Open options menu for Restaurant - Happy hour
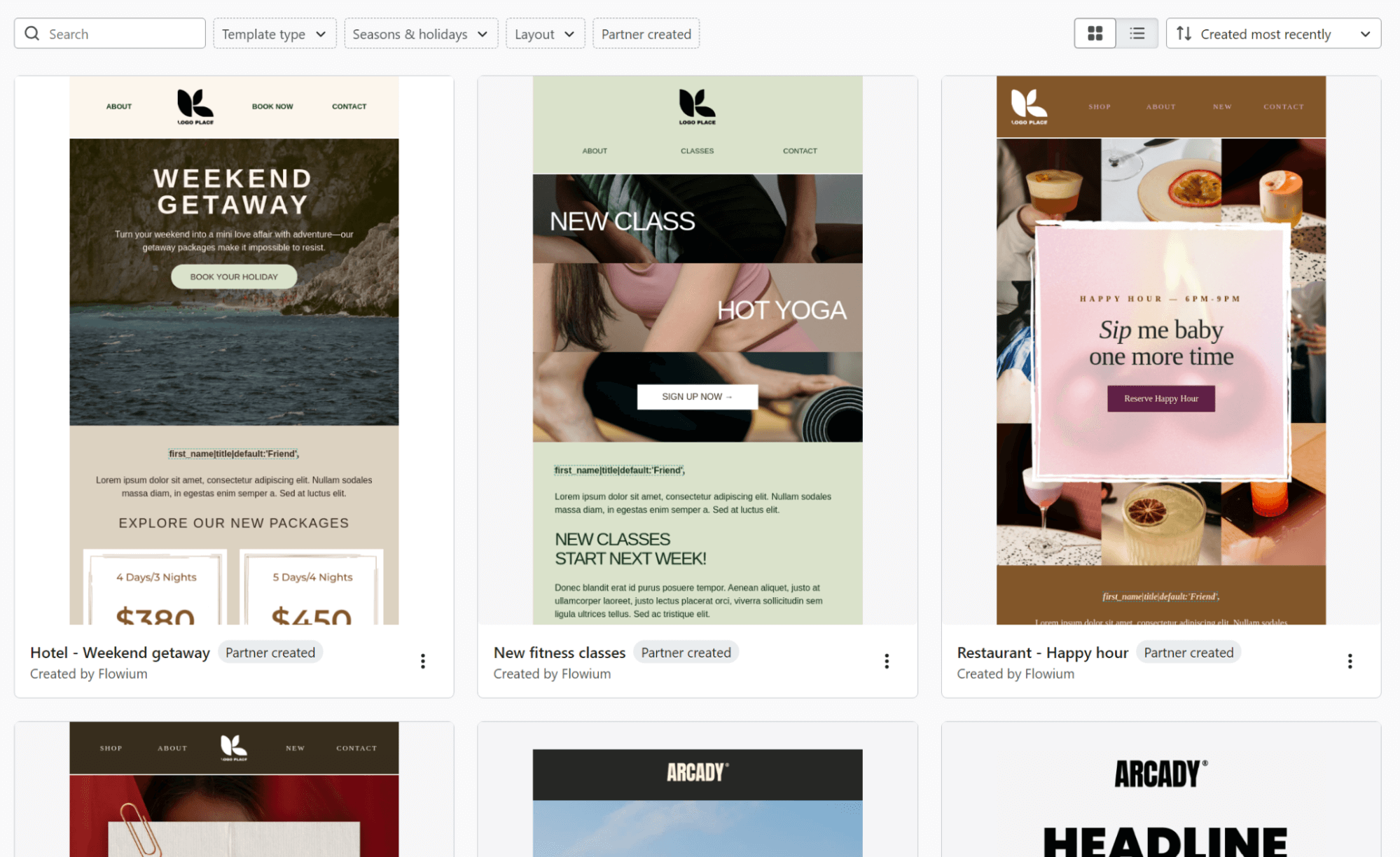The width and height of the screenshot is (1400, 857). [1350, 661]
